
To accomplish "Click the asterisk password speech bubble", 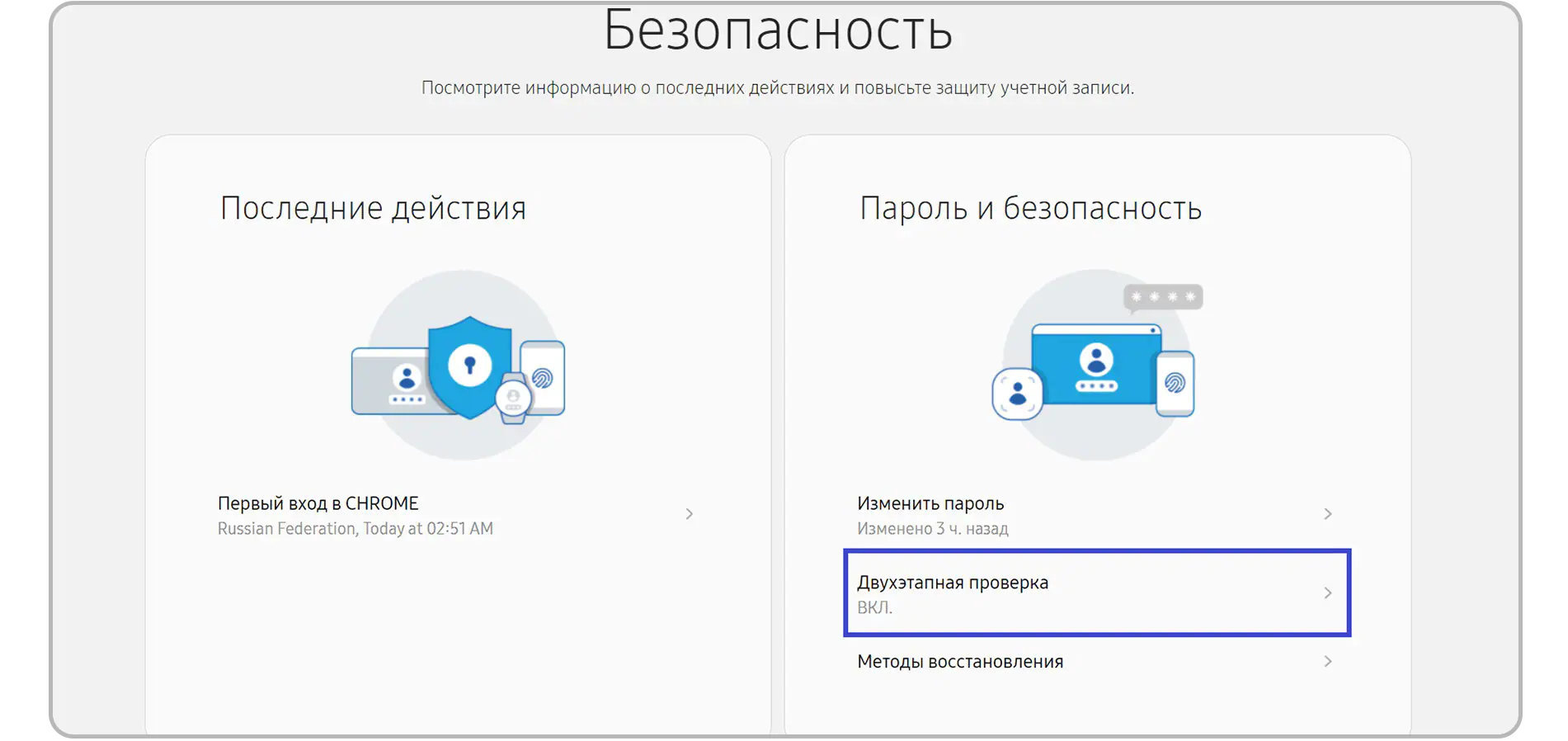I will click(1163, 297).
